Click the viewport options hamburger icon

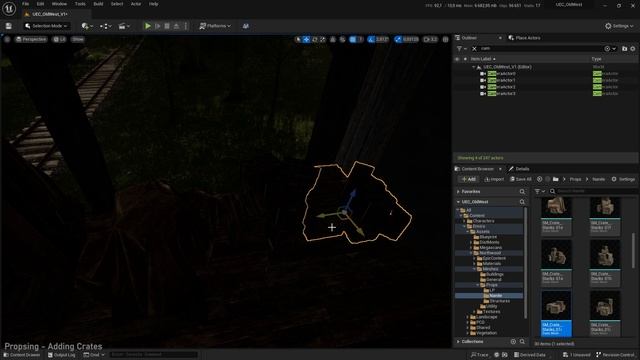click(7, 39)
